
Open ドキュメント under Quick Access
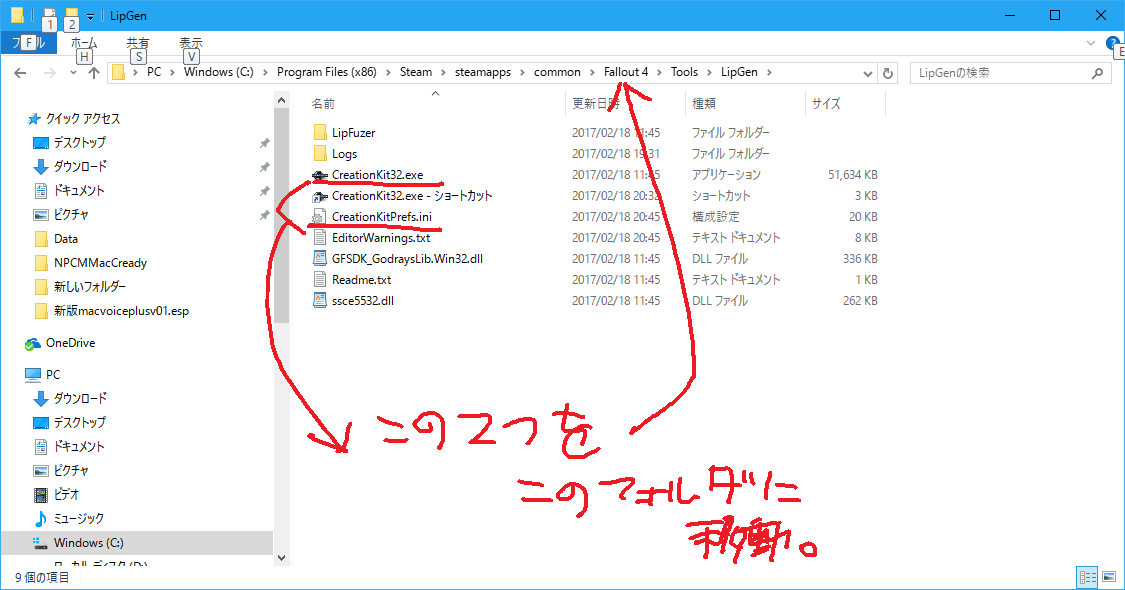[x=79, y=190]
